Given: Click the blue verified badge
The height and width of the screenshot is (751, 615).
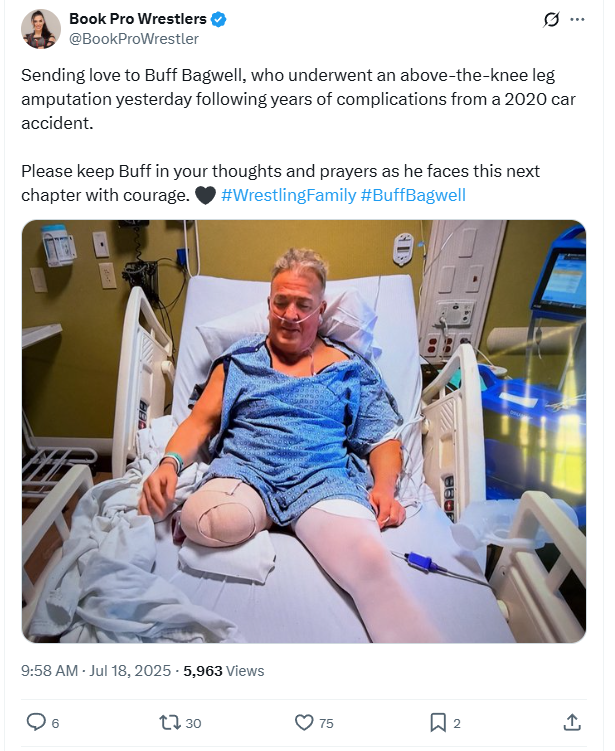Looking at the screenshot, I should coord(219,19).
